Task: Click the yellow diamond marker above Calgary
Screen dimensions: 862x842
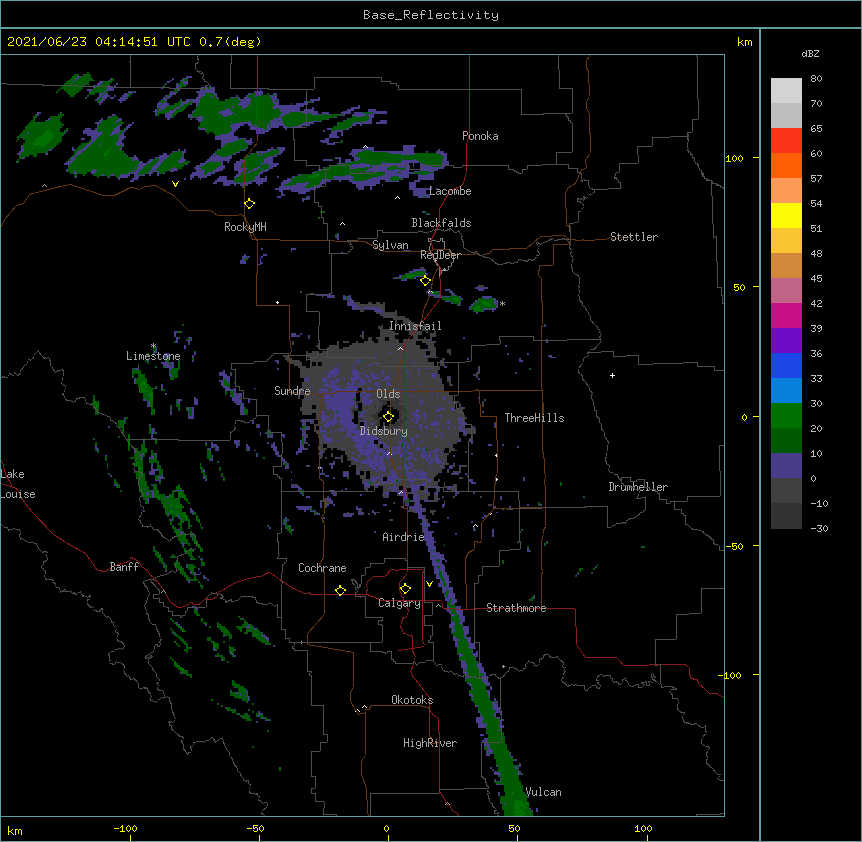Action: pyautogui.click(x=405, y=589)
